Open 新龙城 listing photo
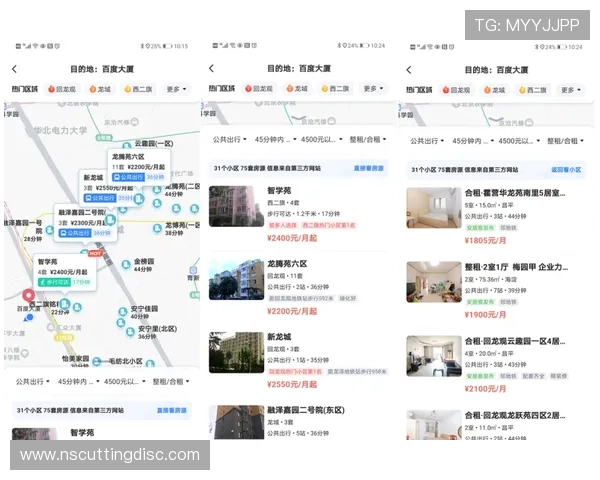 [236, 353]
